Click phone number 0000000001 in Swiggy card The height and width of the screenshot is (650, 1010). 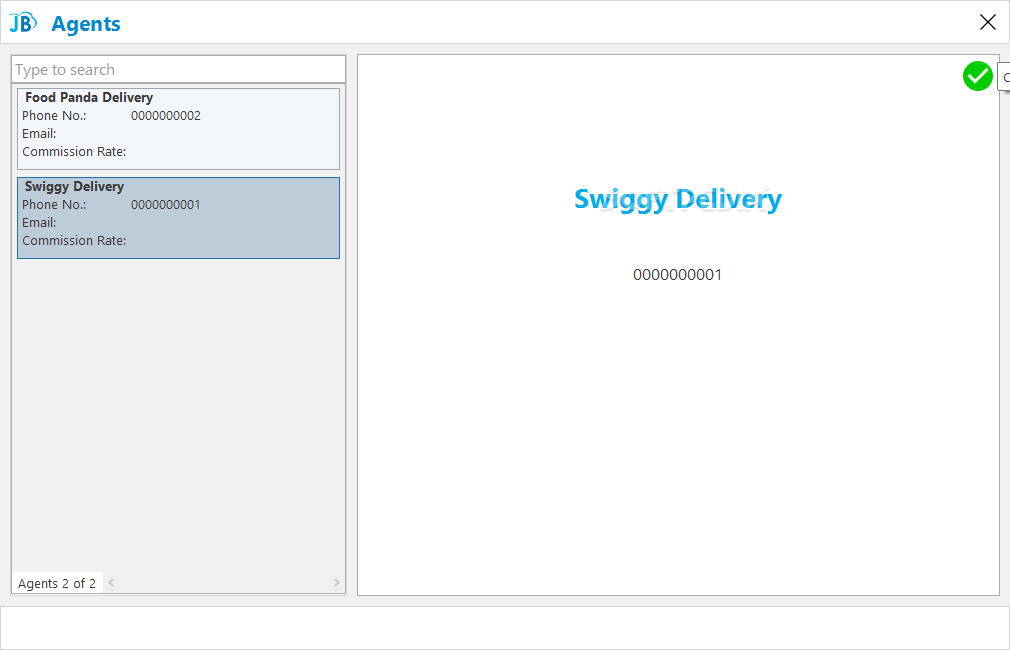pos(166,205)
